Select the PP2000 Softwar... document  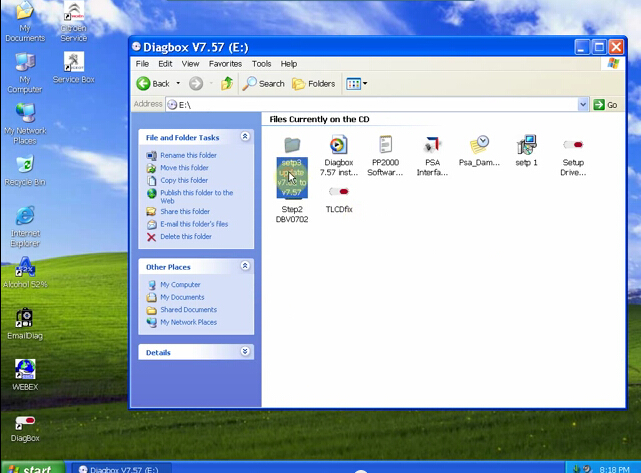coord(385,156)
